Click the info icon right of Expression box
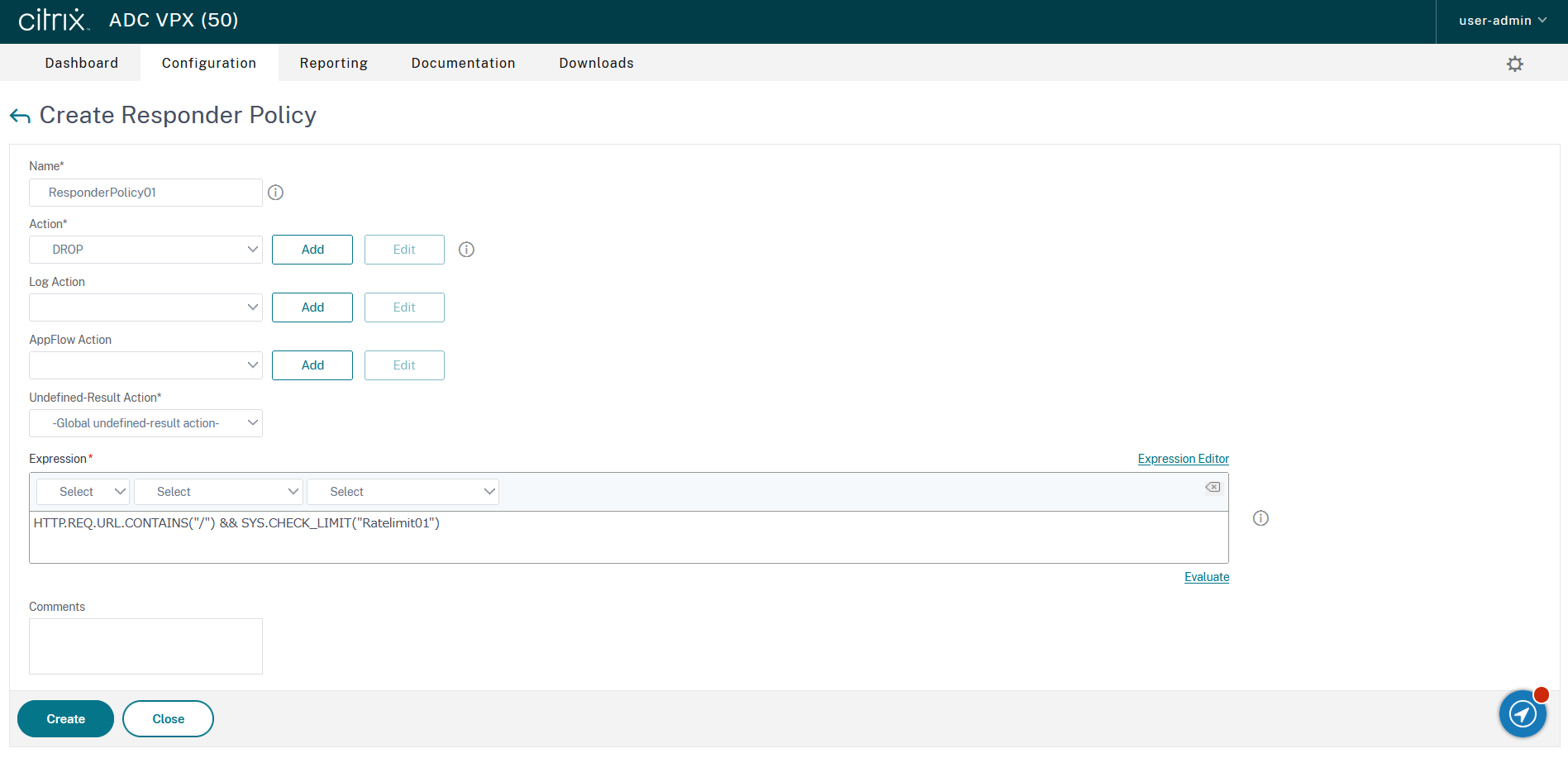The width and height of the screenshot is (1568, 758). click(1261, 518)
